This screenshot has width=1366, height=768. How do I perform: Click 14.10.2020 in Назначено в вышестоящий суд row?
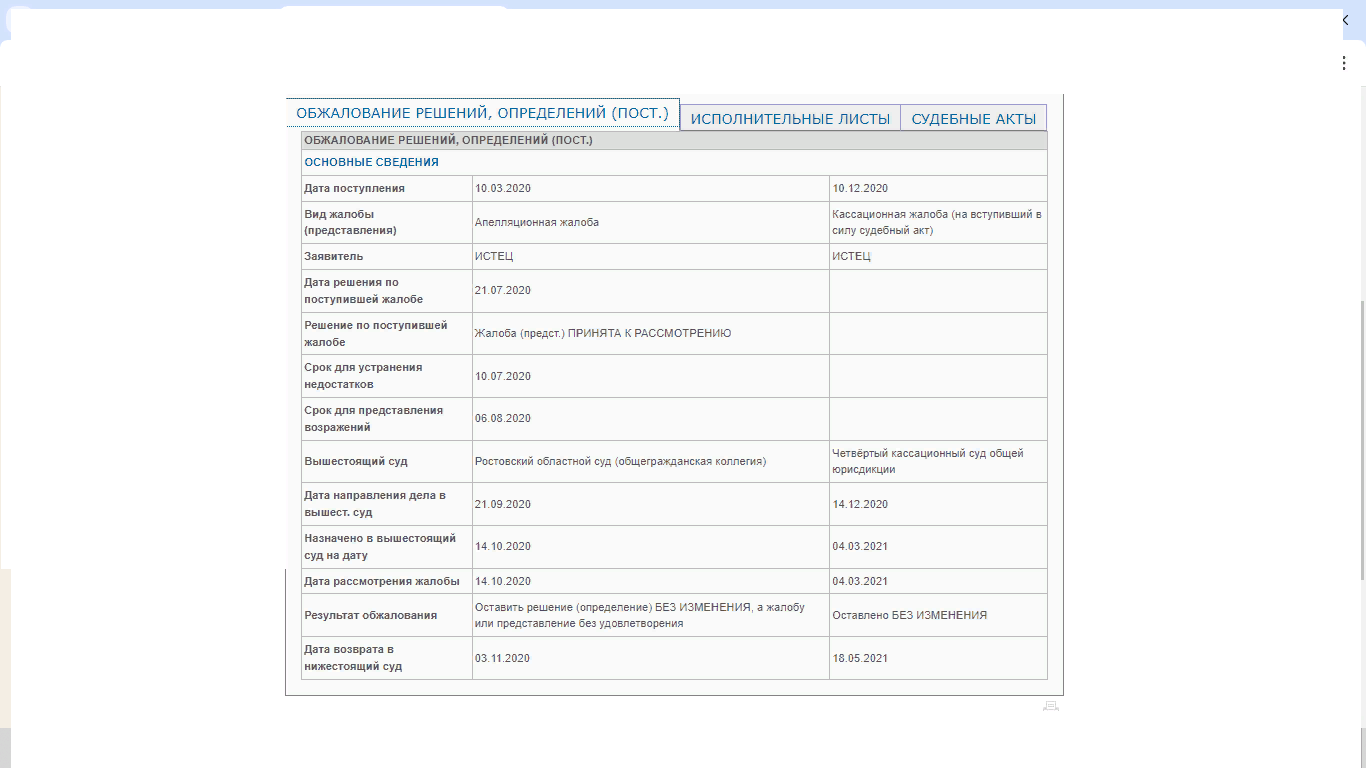503,546
